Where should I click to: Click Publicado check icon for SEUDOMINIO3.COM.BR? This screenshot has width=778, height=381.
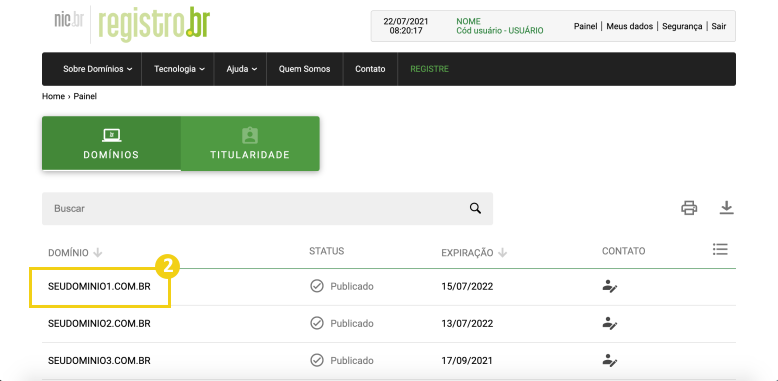pos(317,360)
